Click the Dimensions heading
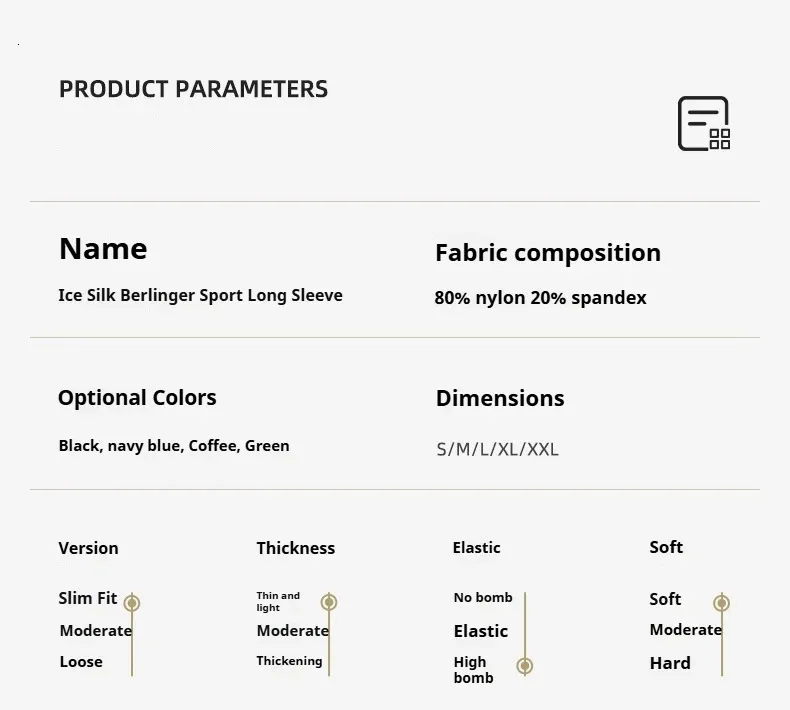This screenshot has width=790, height=710. coord(500,398)
